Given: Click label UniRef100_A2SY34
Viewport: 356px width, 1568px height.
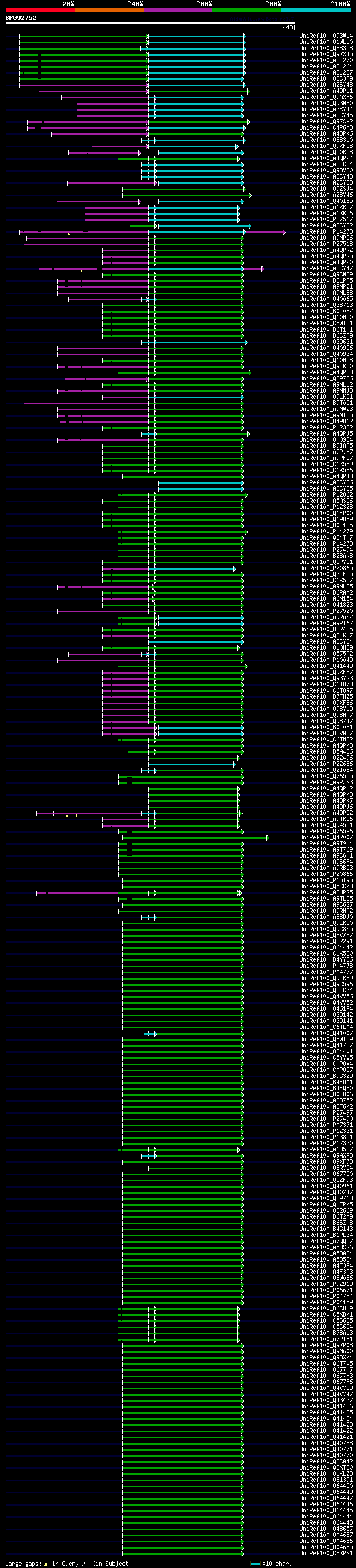Looking at the screenshot, I should tap(326, 641).
